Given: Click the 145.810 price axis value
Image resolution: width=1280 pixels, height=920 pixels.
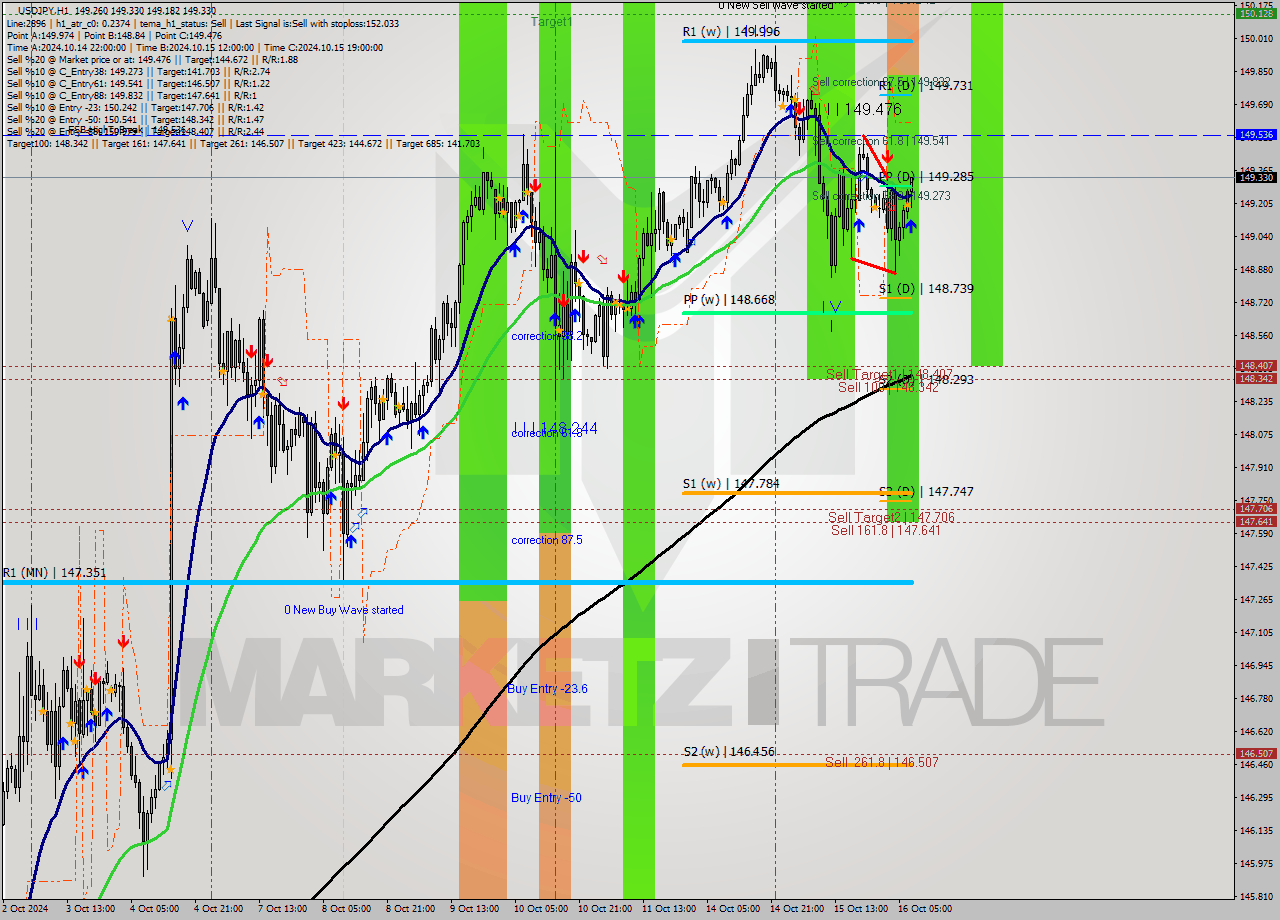Looking at the screenshot, I should click(1255, 897).
